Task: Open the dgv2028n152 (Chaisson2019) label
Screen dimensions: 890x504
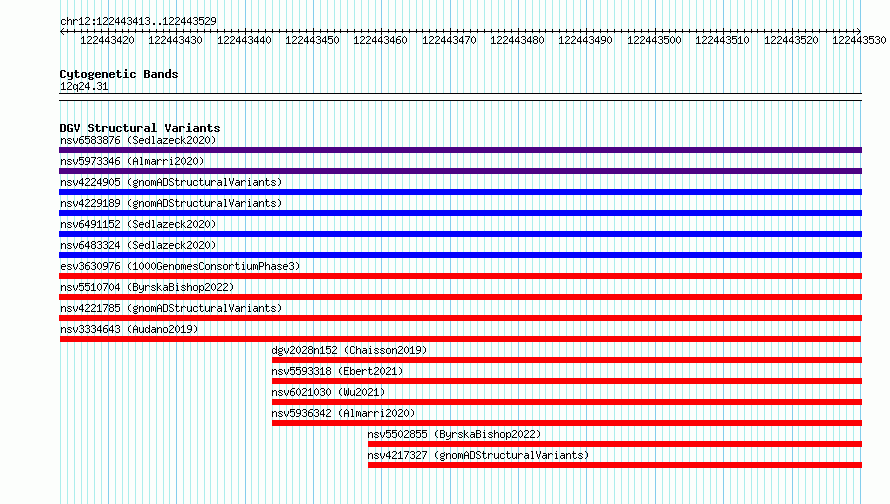Action: [349, 350]
